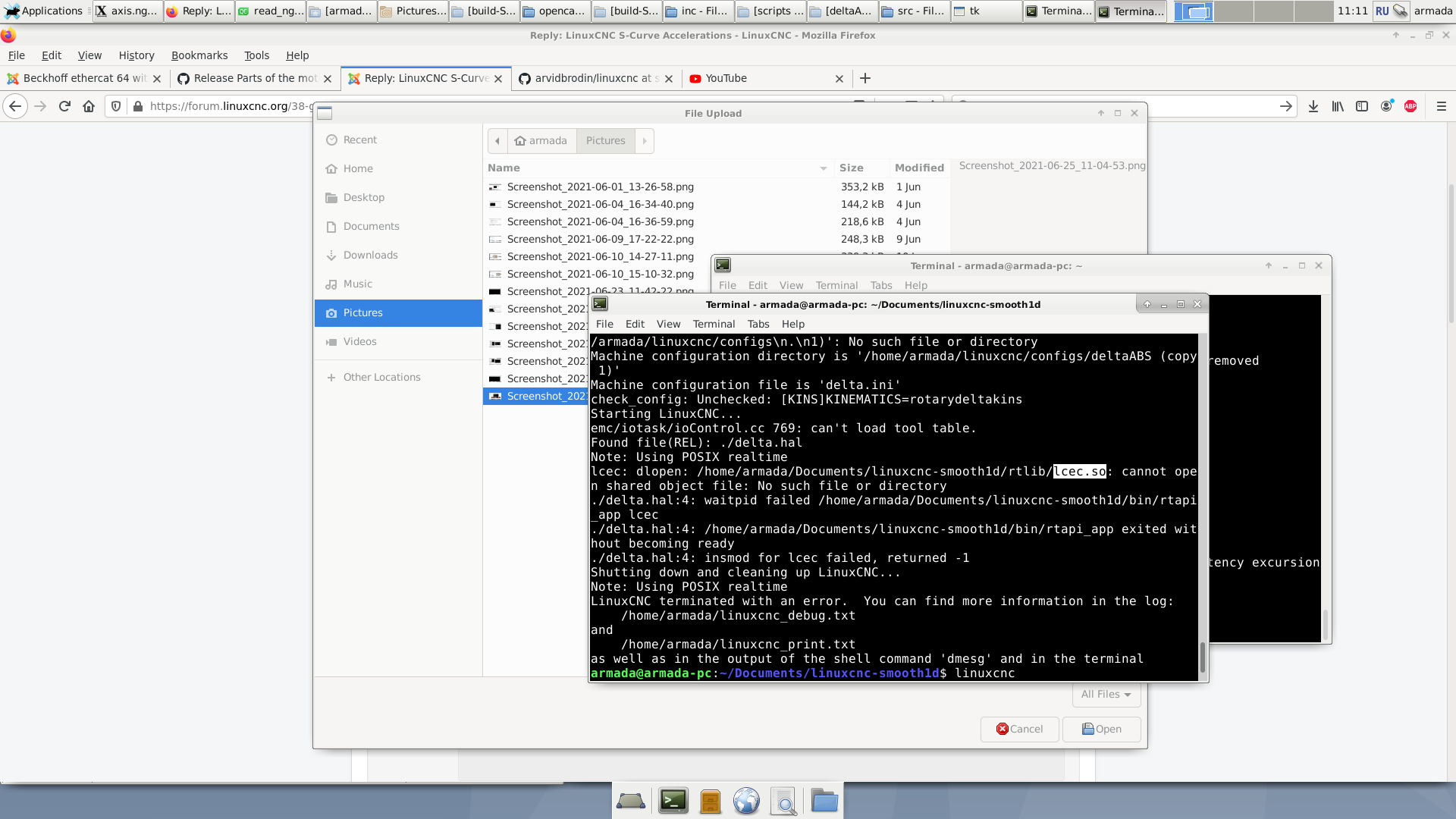The image size is (1456, 819).
Task: Open Tabs menu in front terminal window
Action: (758, 325)
